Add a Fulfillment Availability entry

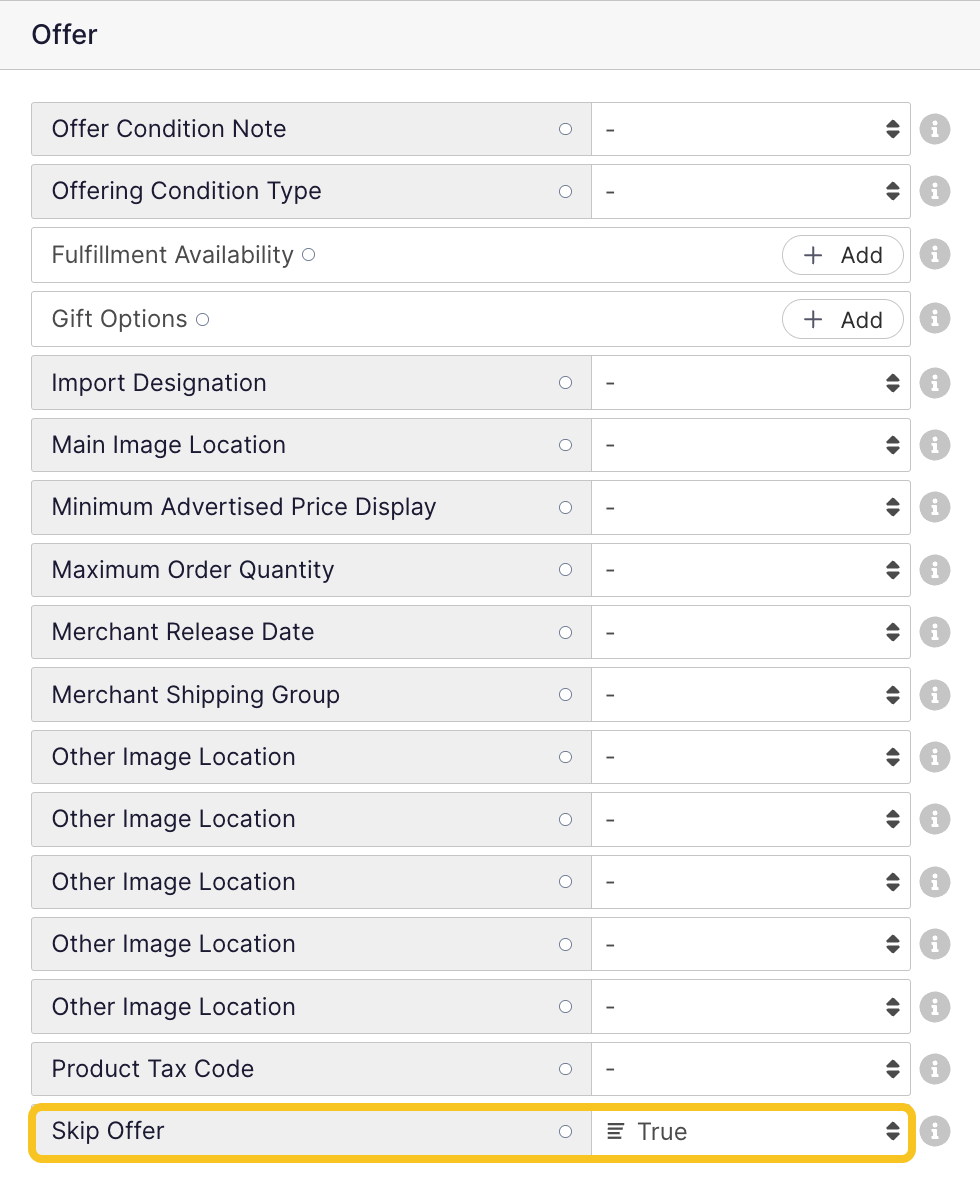[x=843, y=255]
